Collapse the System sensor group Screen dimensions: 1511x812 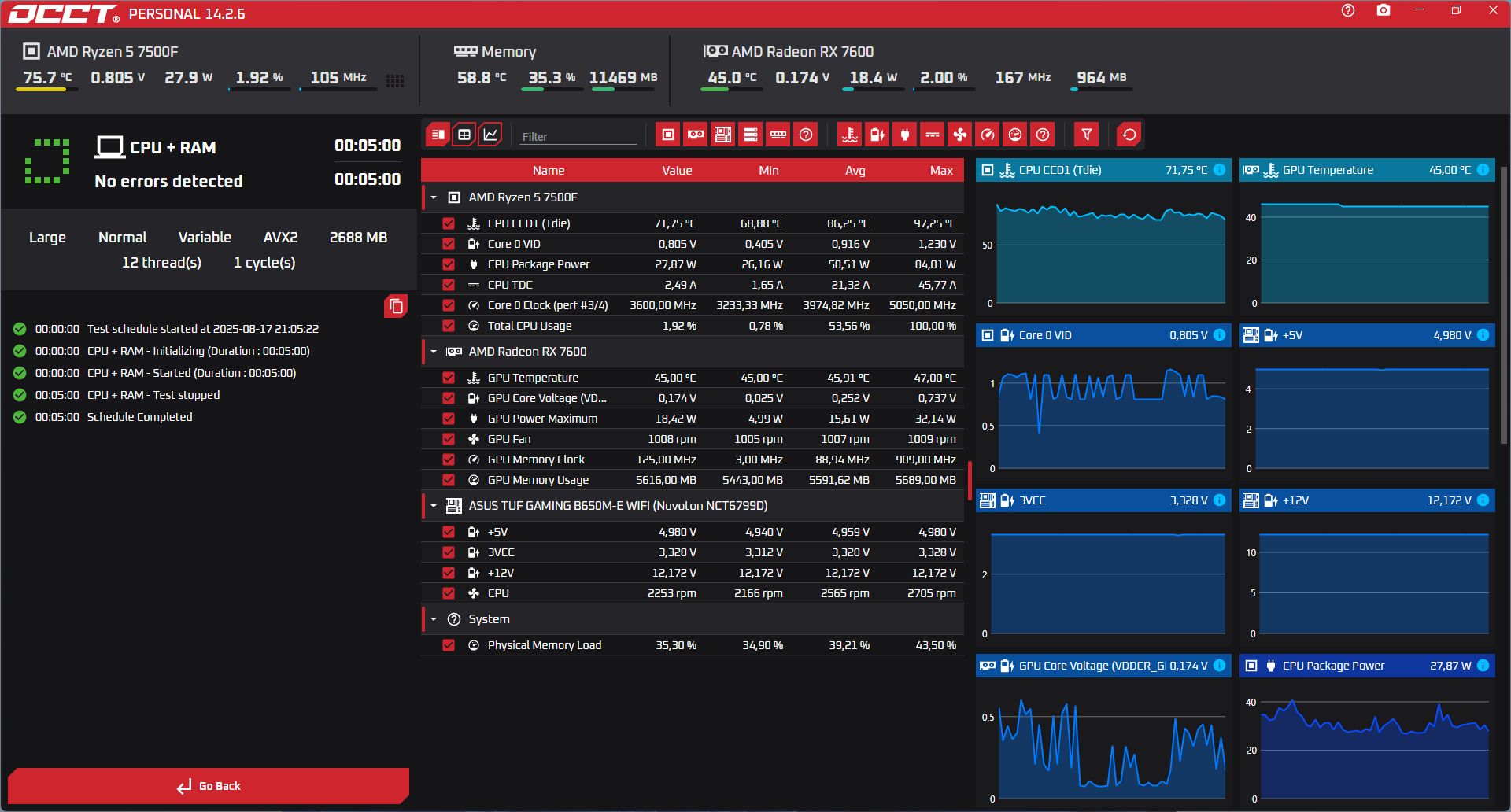pos(434,619)
